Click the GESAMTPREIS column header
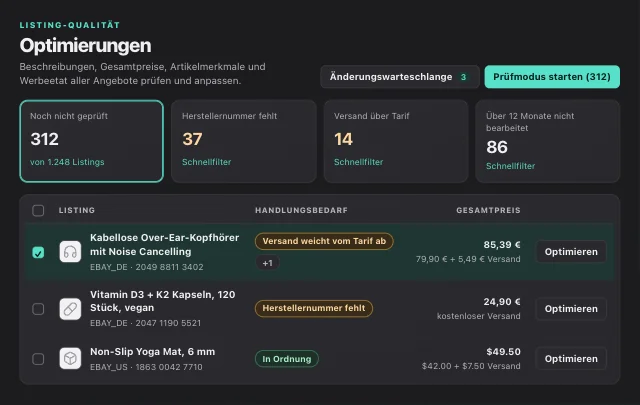 (488, 210)
